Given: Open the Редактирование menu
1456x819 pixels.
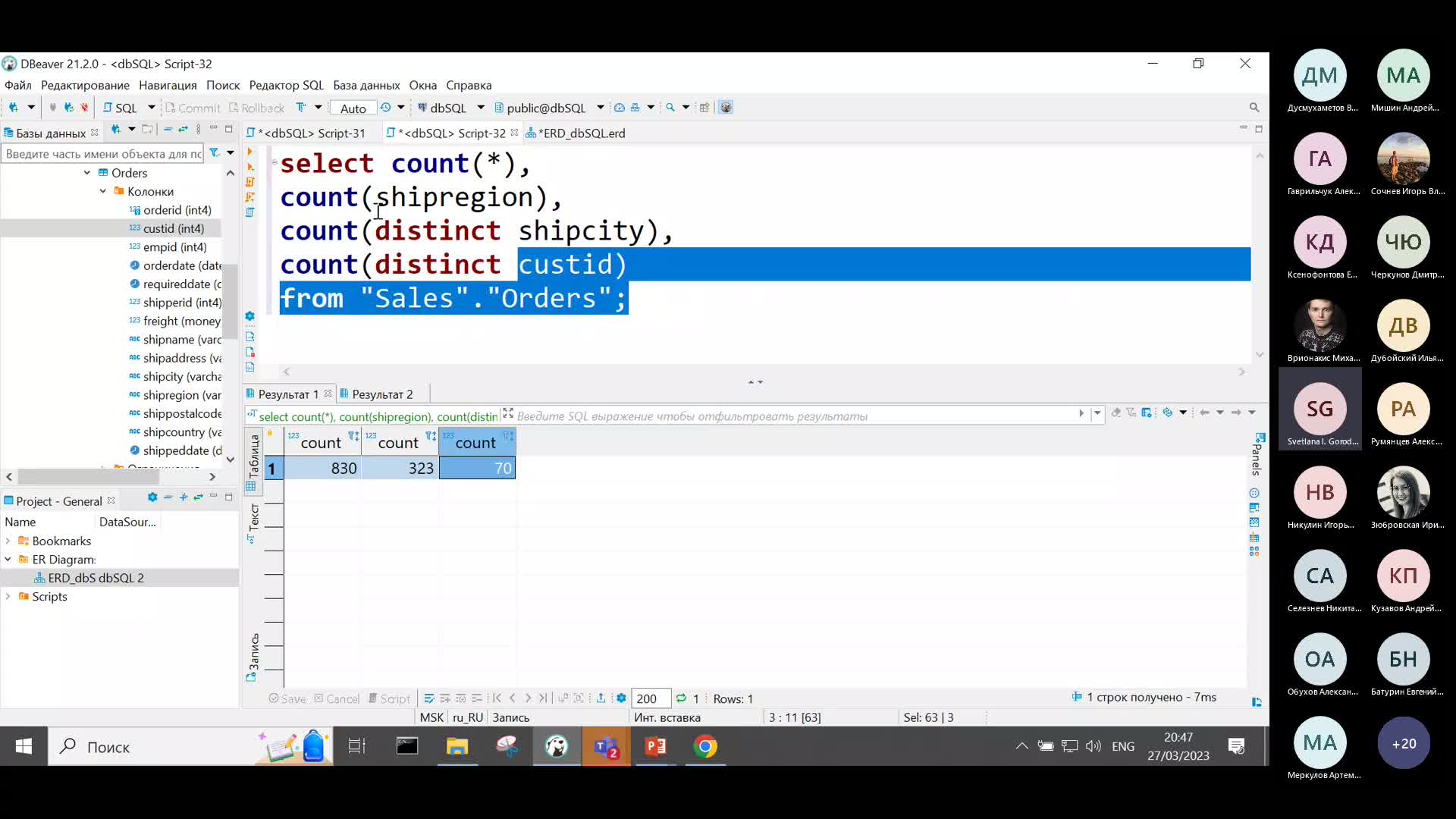Looking at the screenshot, I should click(x=85, y=85).
